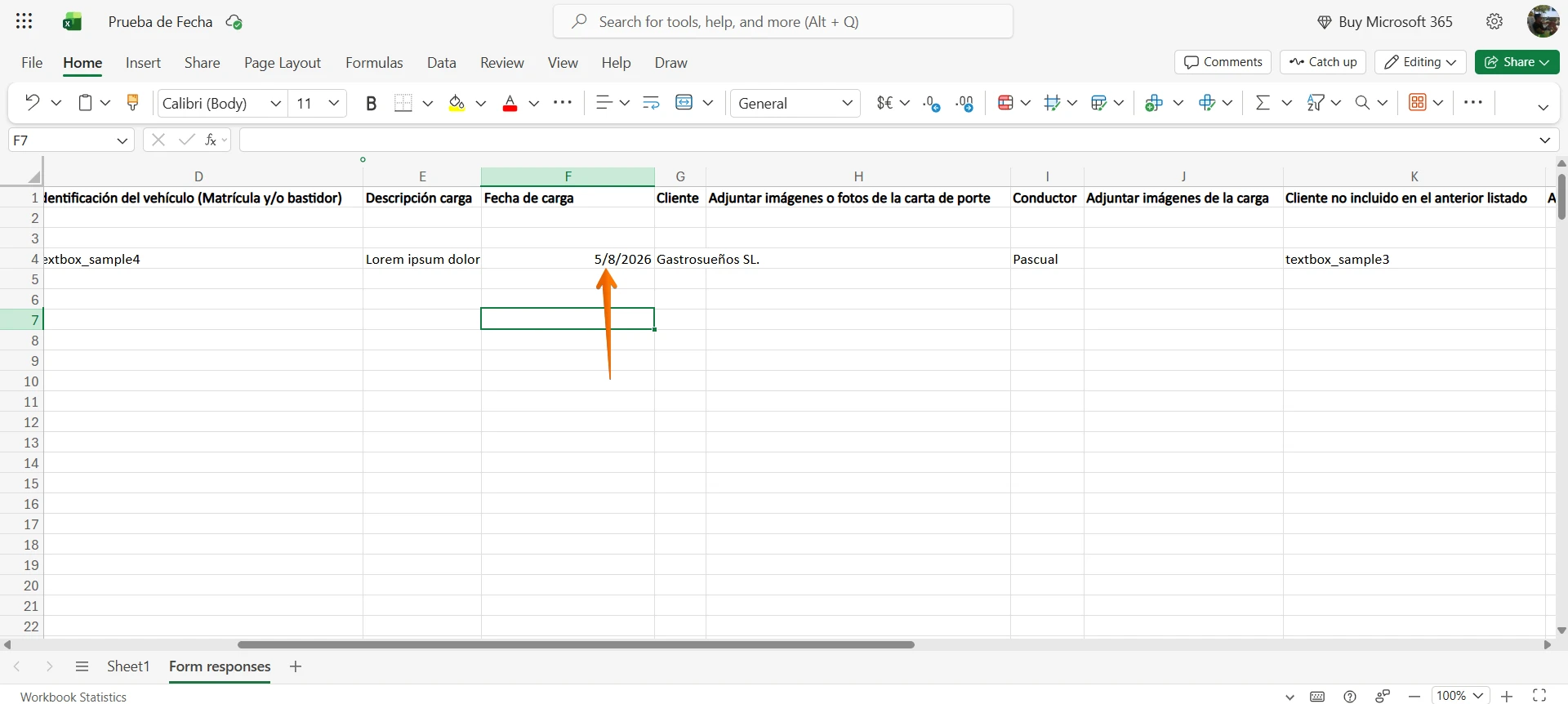Click the sort and filter icon
1568x704 pixels.
pyautogui.click(x=1315, y=103)
